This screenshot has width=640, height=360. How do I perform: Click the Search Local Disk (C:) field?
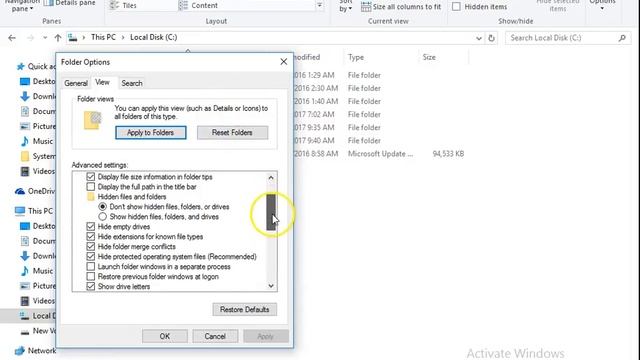(568, 38)
